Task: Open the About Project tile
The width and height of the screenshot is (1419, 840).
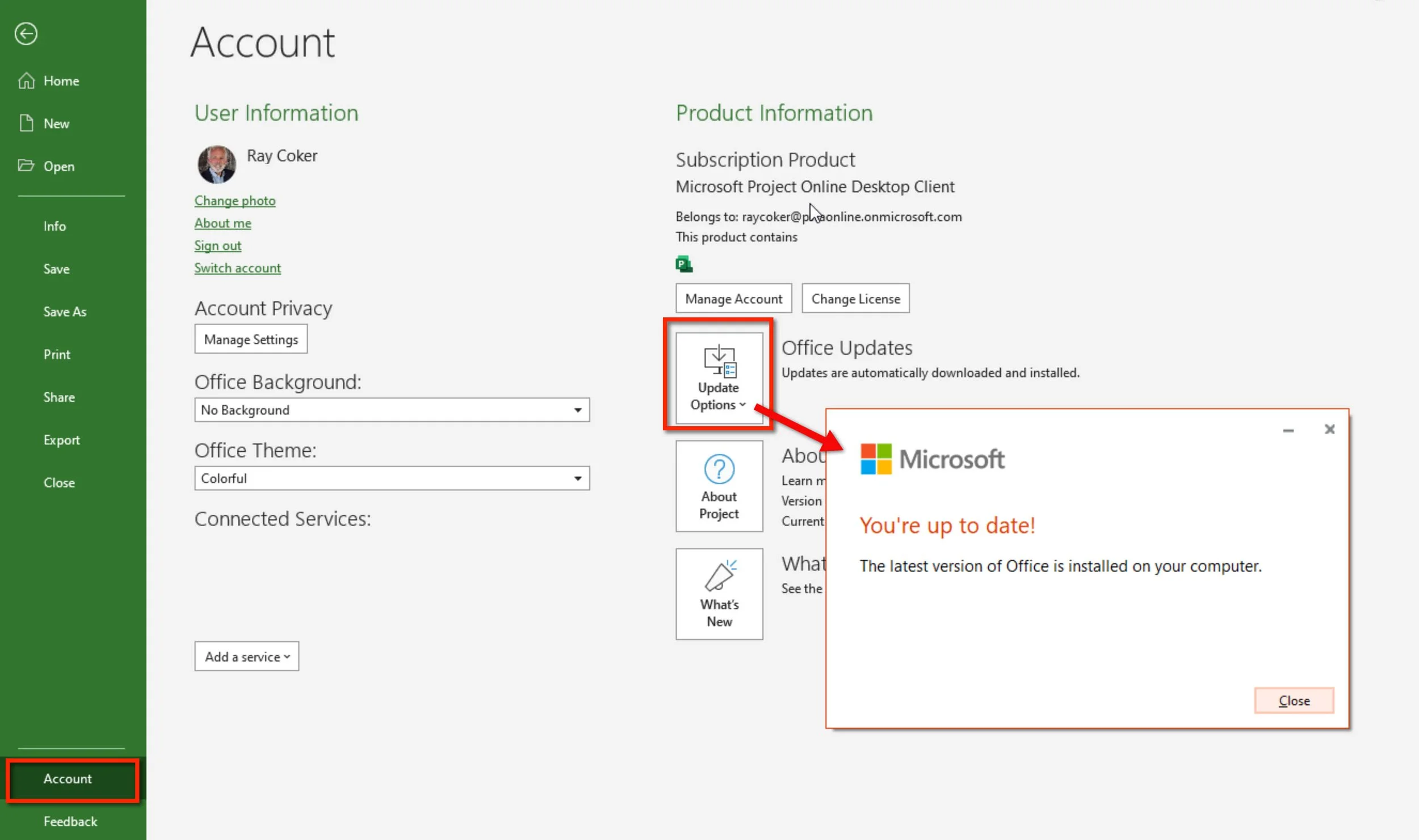Action: point(719,486)
